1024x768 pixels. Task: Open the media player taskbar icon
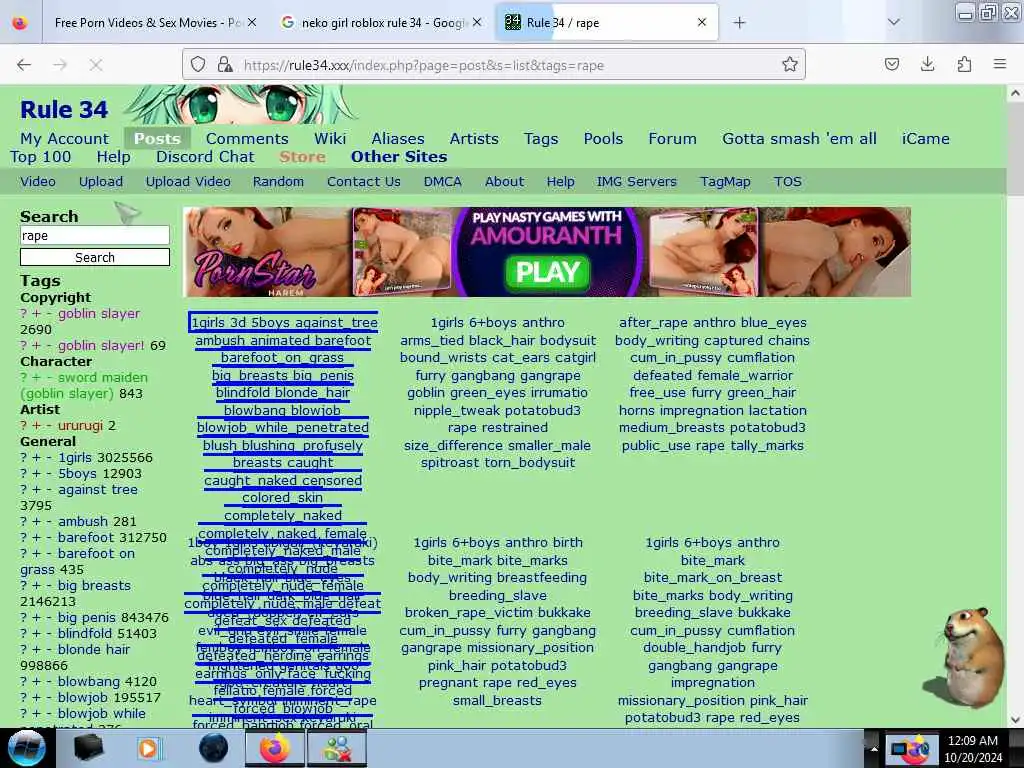pyautogui.click(x=149, y=748)
